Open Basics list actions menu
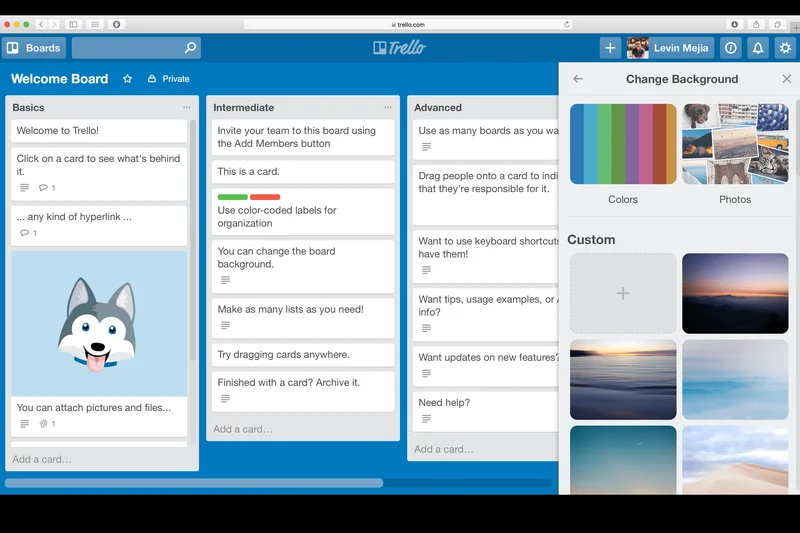 pos(187,107)
